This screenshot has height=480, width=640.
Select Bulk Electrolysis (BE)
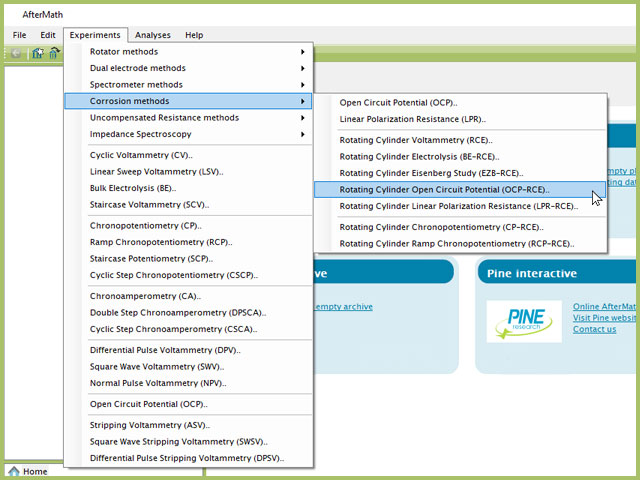click(x=188, y=189)
